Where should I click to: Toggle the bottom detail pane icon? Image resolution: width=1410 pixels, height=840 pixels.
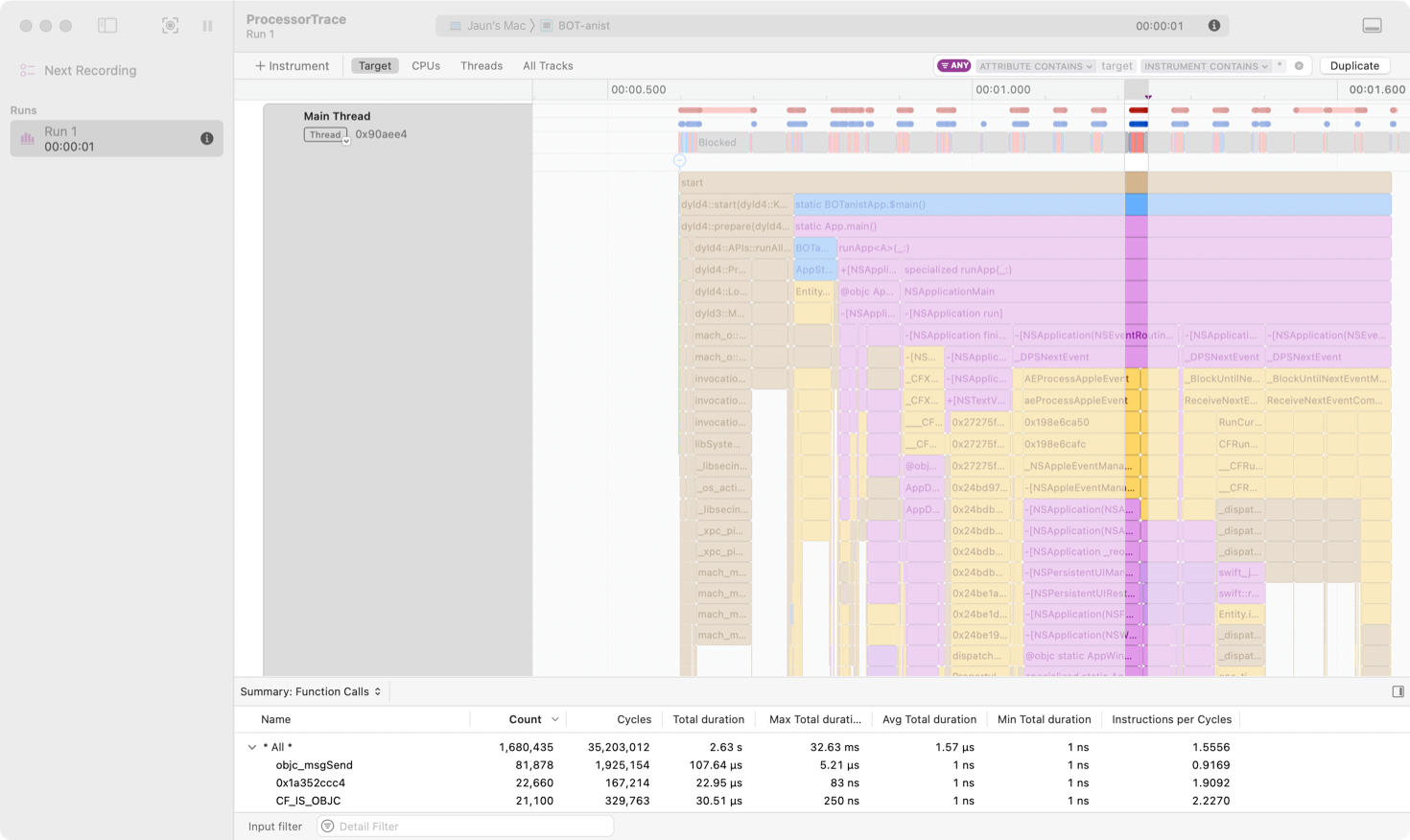(1372, 26)
